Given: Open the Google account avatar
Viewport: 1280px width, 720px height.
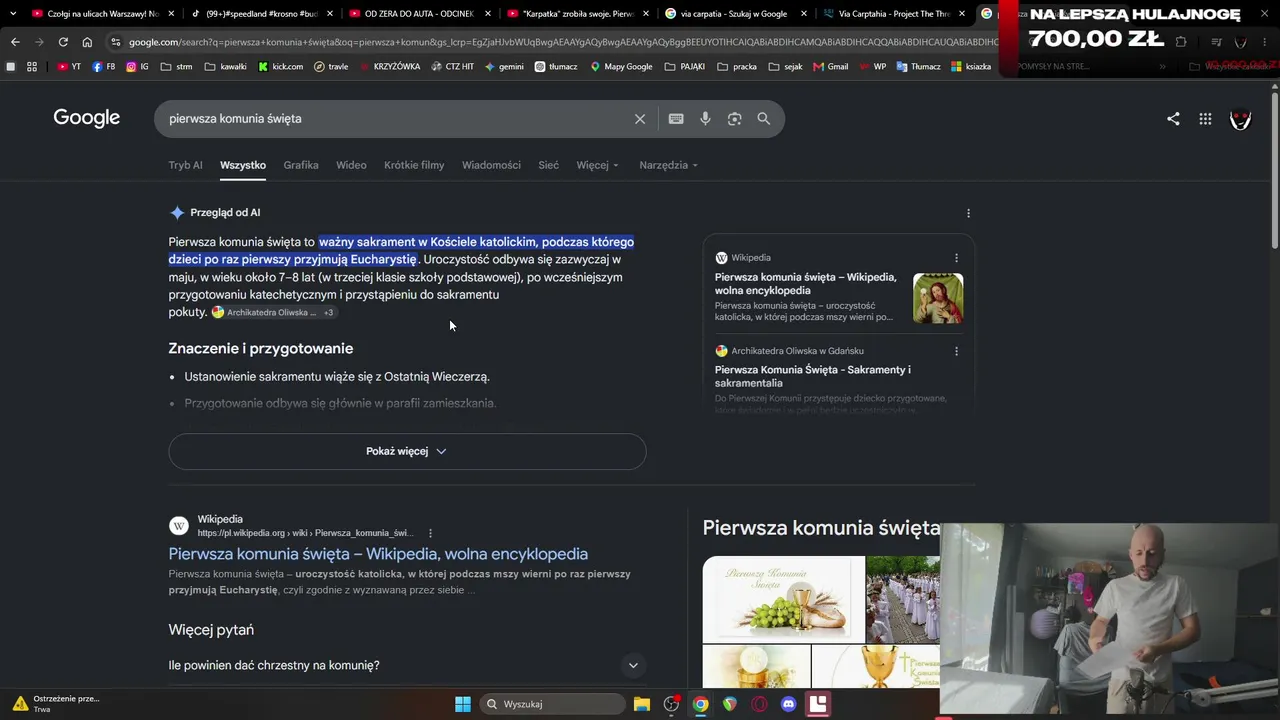Looking at the screenshot, I should pos(1240,119).
